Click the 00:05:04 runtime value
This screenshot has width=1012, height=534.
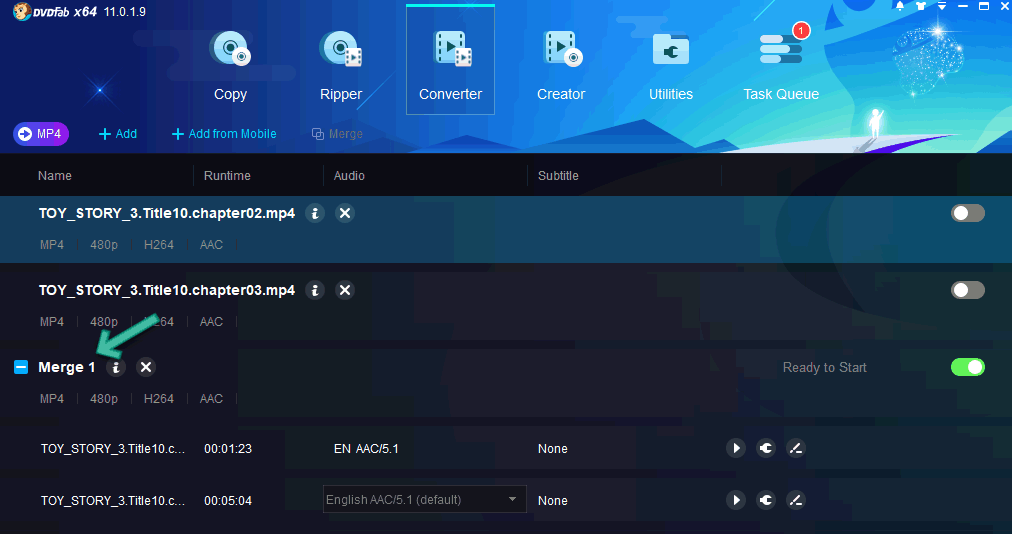tap(228, 500)
